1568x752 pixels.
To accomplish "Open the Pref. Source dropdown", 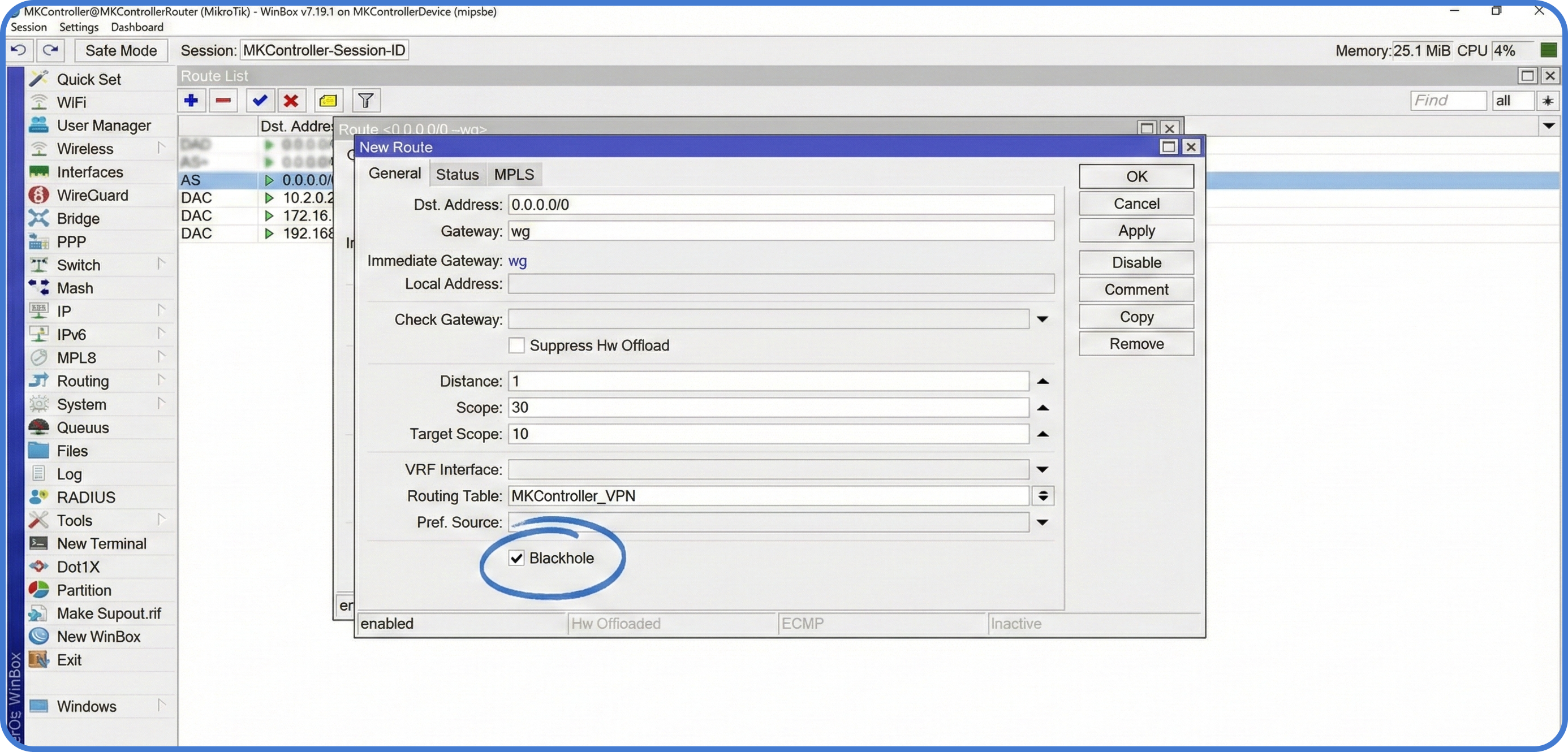I will point(1043,522).
